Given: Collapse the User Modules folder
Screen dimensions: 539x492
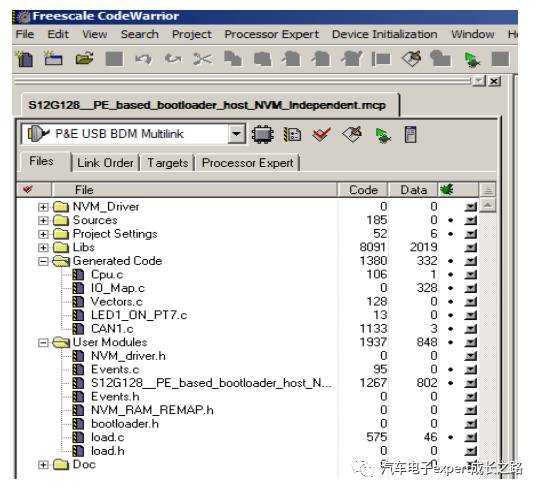Looking at the screenshot, I should [43, 342].
